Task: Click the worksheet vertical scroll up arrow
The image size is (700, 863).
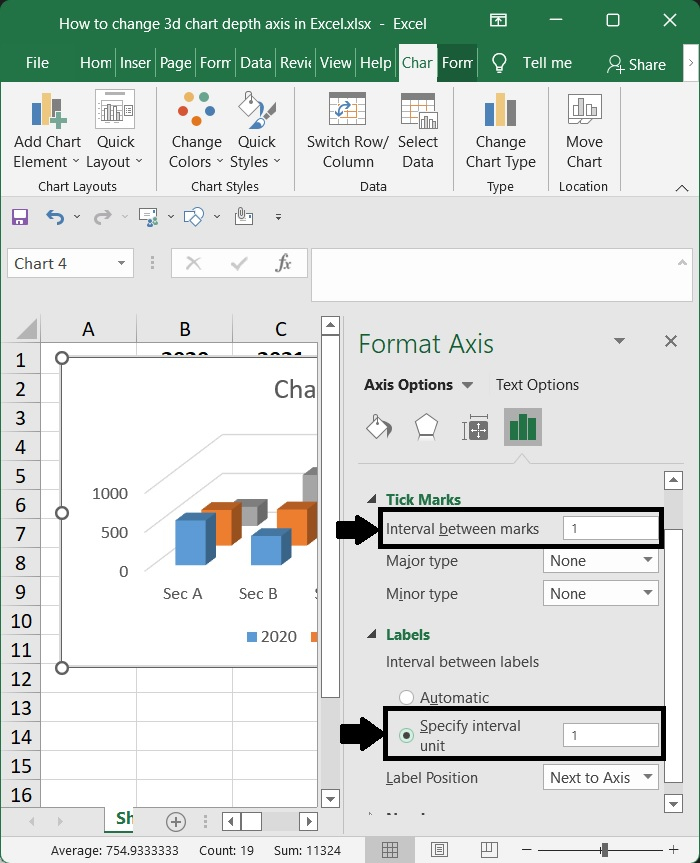Action: click(x=330, y=325)
